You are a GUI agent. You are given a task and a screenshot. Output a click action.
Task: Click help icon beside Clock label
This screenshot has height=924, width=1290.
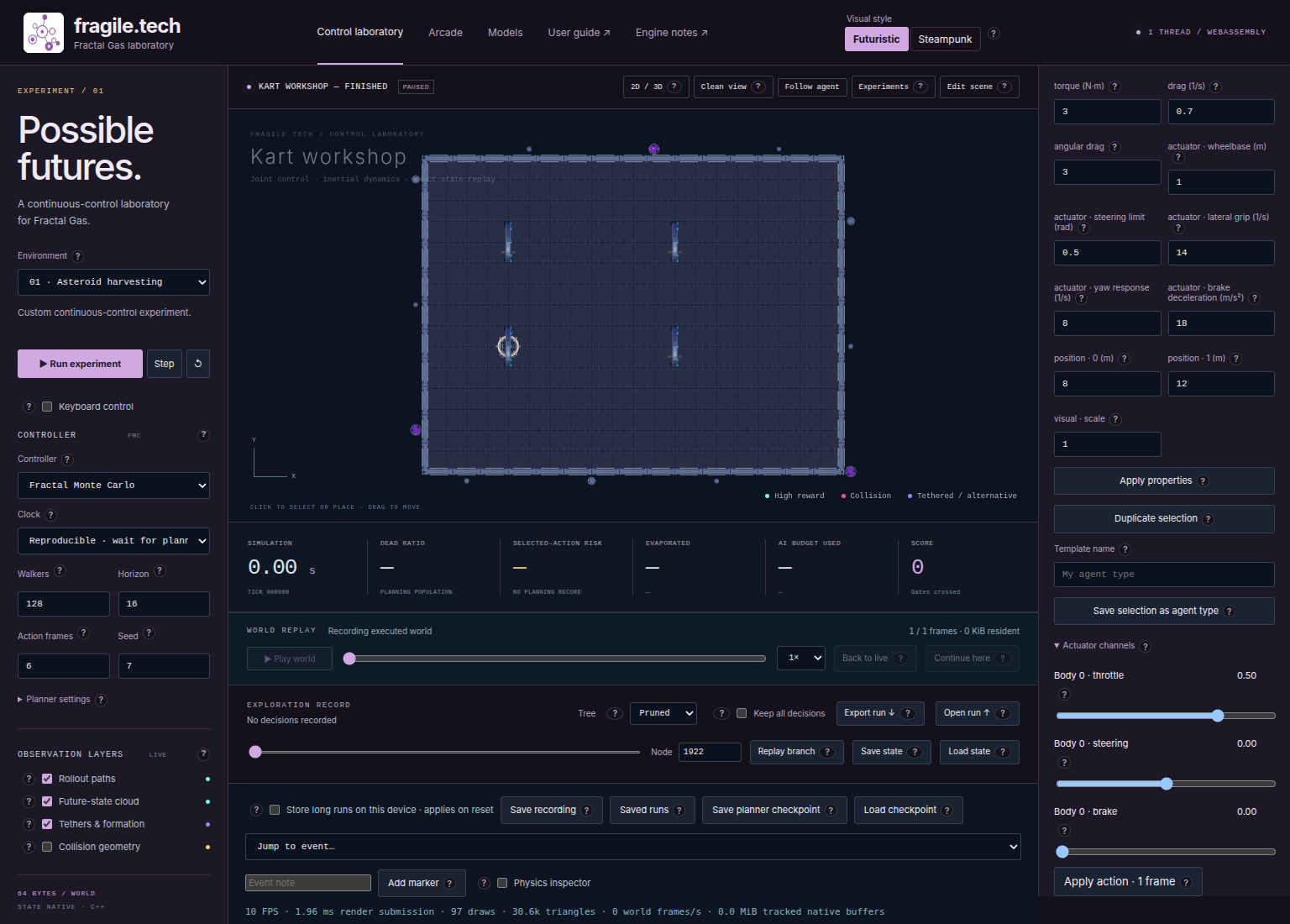(51, 515)
